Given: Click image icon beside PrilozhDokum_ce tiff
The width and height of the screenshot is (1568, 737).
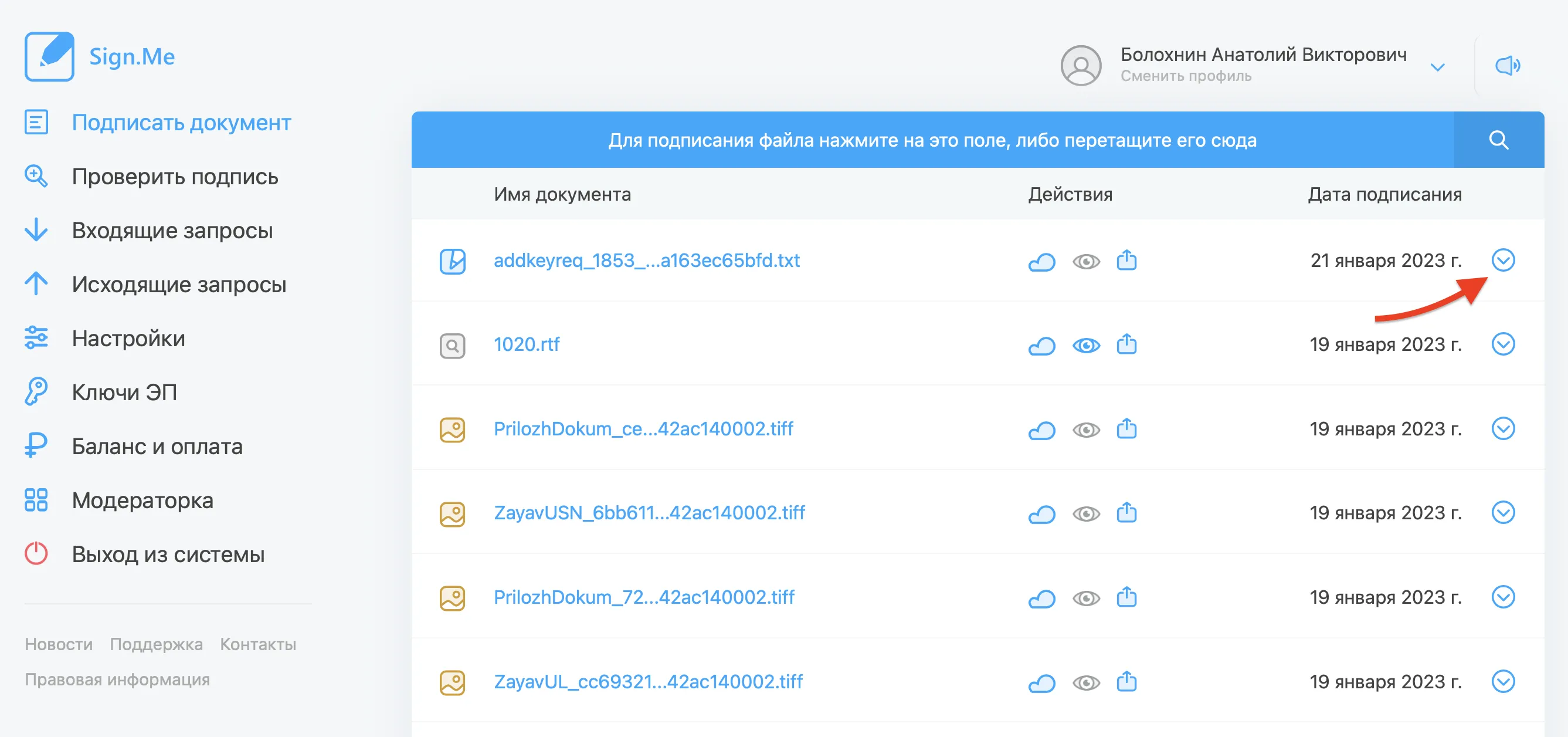Looking at the screenshot, I should click(452, 430).
